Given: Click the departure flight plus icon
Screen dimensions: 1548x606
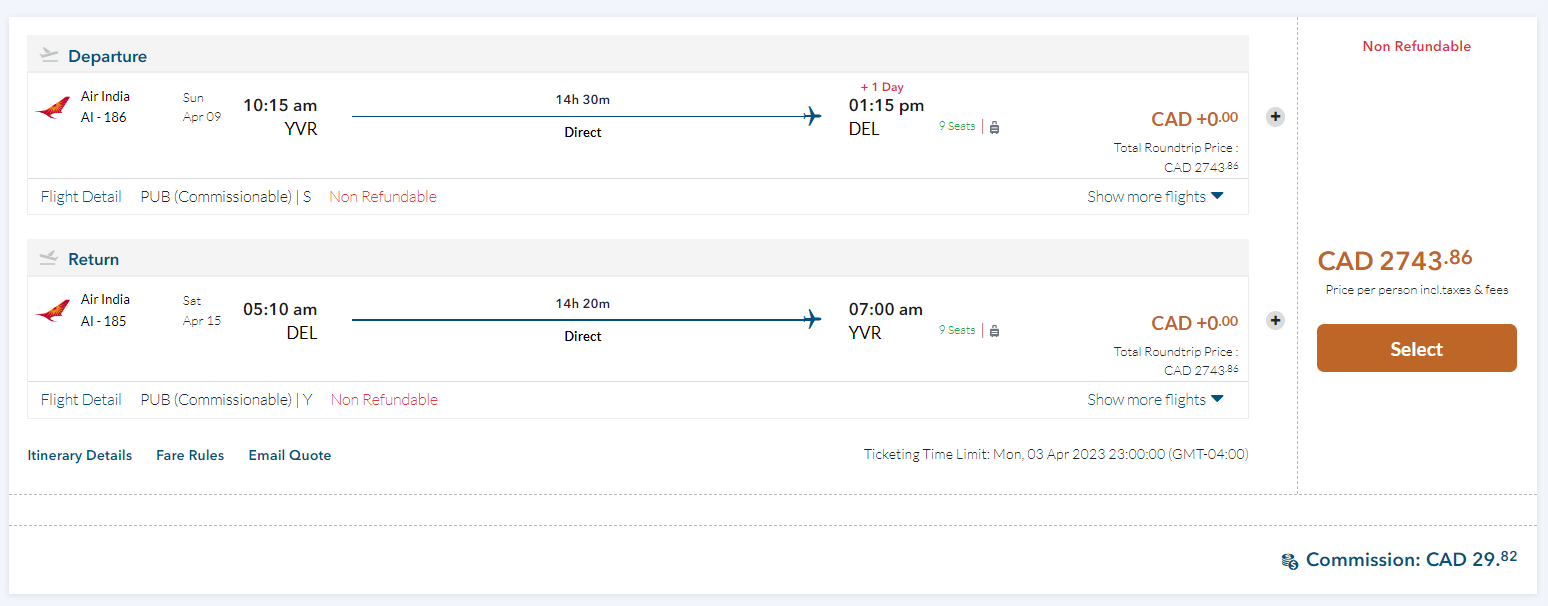Looking at the screenshot, I should pyautogui.click(x=1275, y=117).
